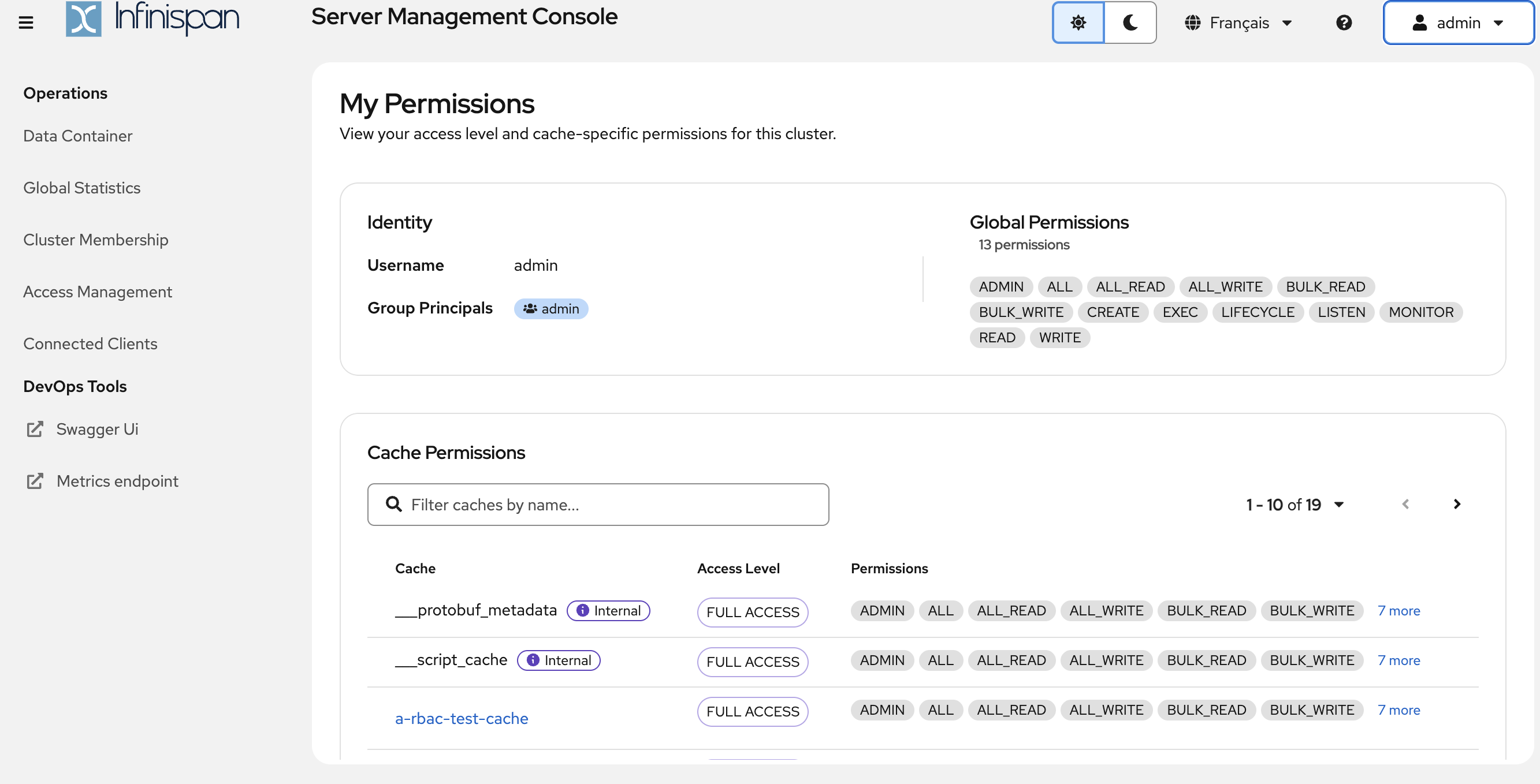Click the Permissions column header
Screen dimensions: 1540x784
point(889,568)
